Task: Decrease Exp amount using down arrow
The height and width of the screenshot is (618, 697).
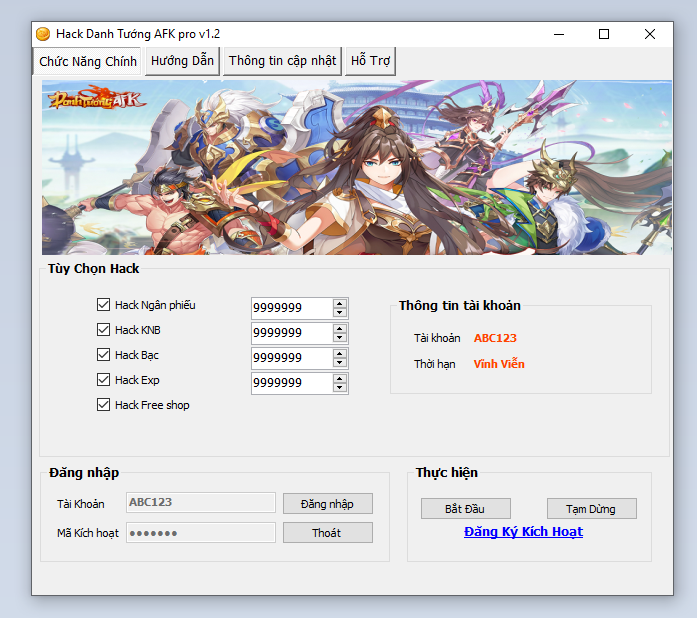Action: pyautogui.click(x=340, y=388)
